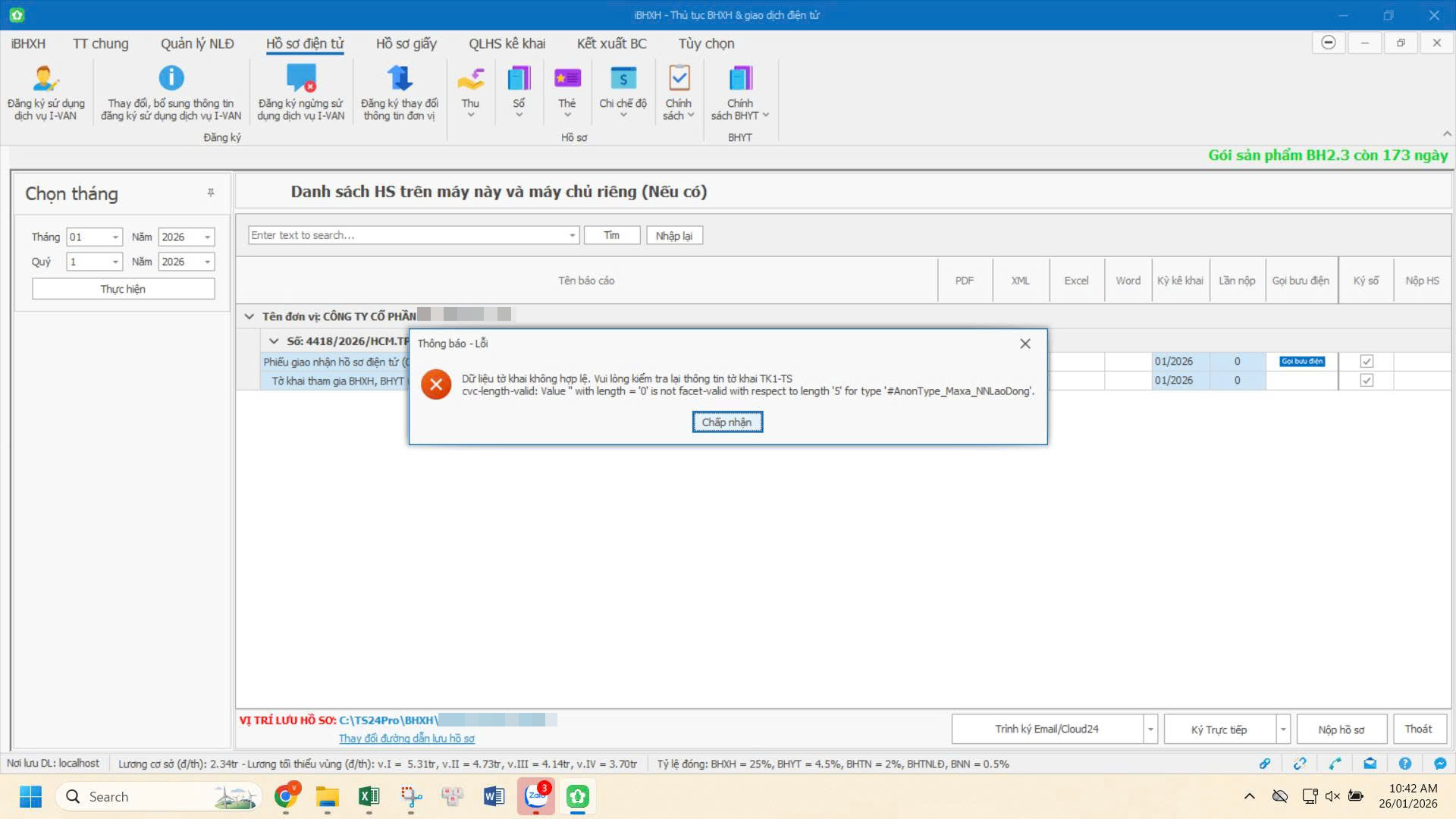Viewport: 1456px width, 819px height.
Task: Click the Đăng ký ngừng sử dụng dịch vụ icon
Action: tap(301, 79)
